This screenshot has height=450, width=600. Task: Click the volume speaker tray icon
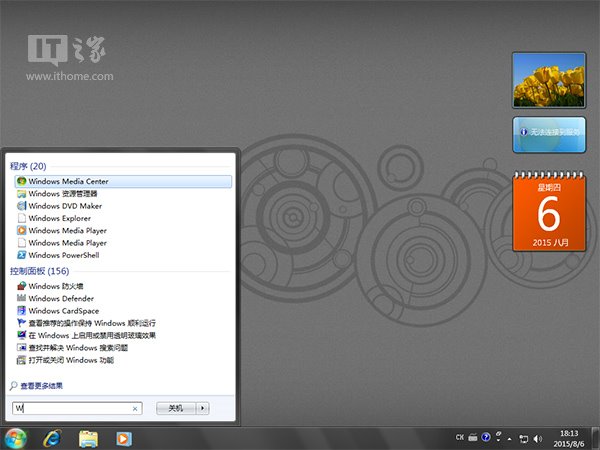(x=539, y=438)
